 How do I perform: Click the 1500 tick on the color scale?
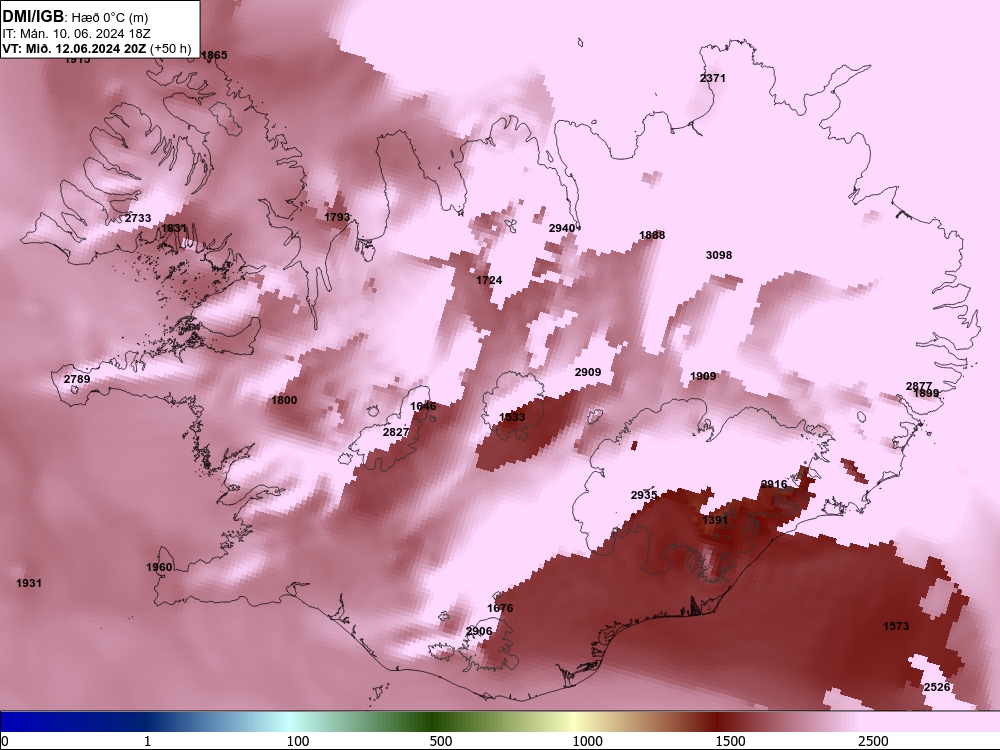(x=730, y=741)
